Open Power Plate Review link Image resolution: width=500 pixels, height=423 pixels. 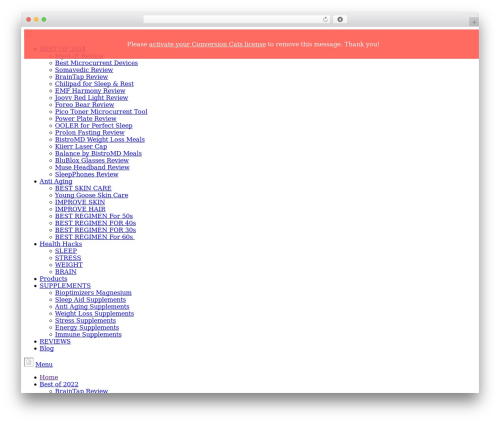[86, 119]
